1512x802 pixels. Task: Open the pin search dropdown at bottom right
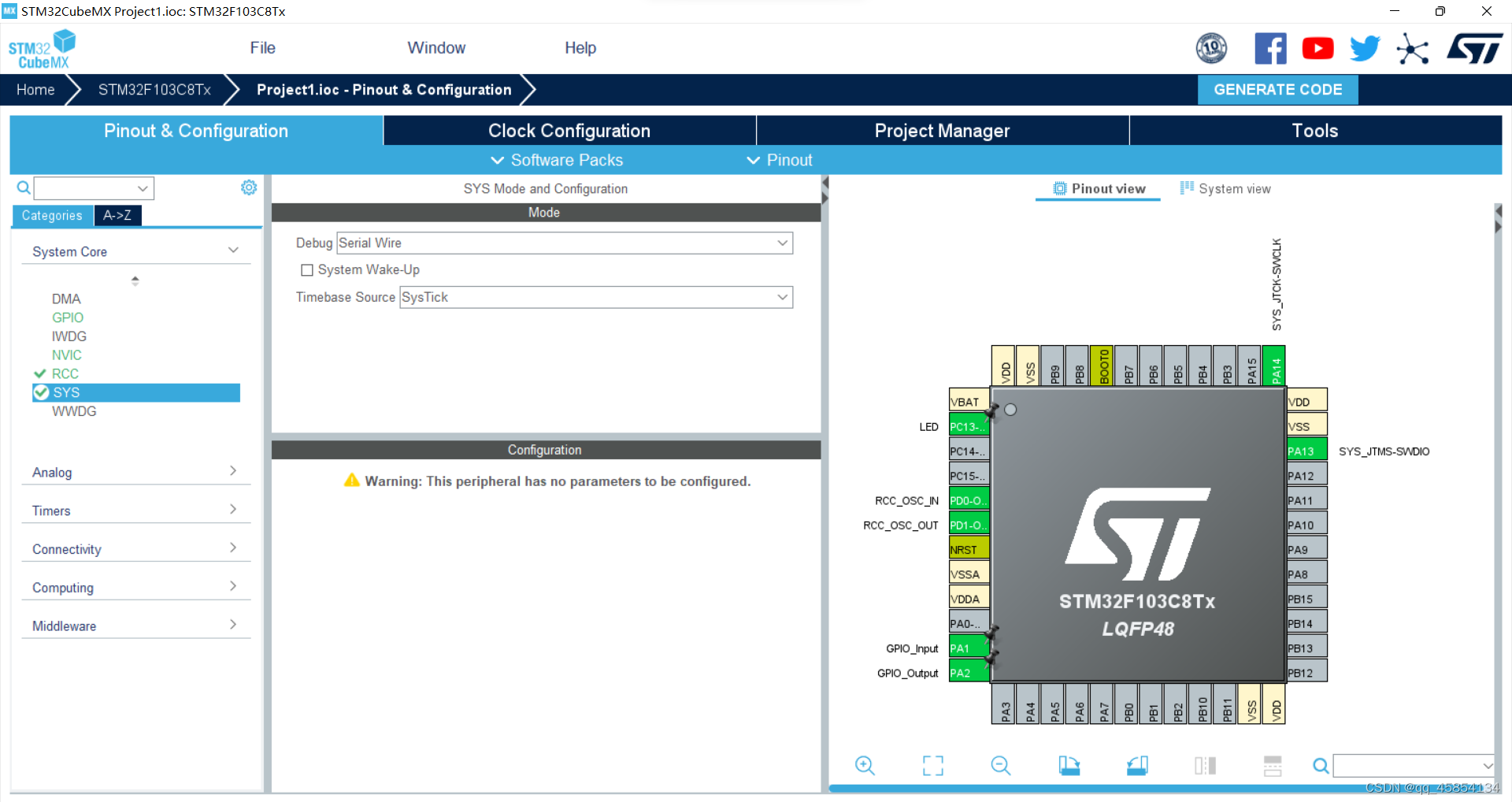point(1488,765)
